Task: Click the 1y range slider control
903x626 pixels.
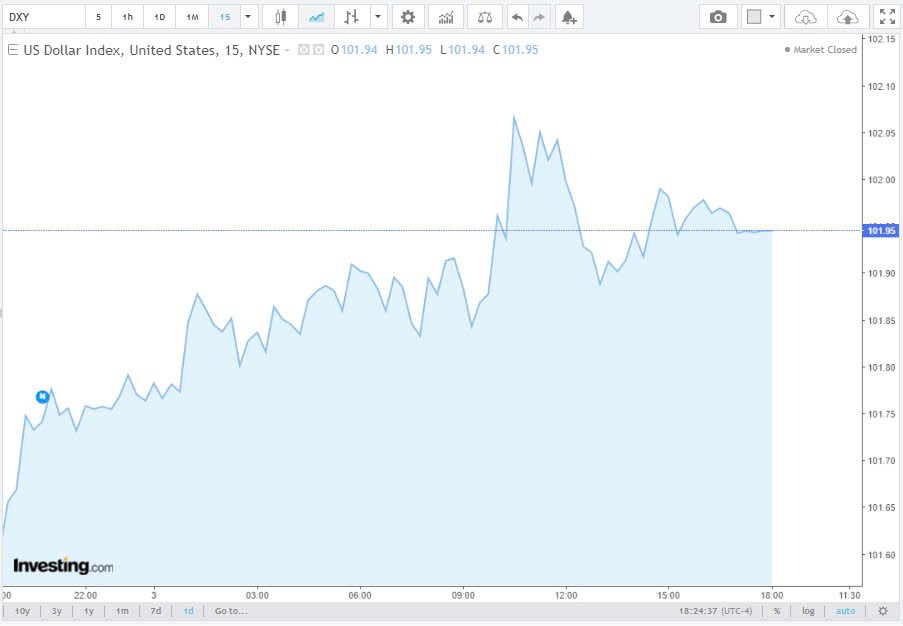Action: click(x=88, y=610)
